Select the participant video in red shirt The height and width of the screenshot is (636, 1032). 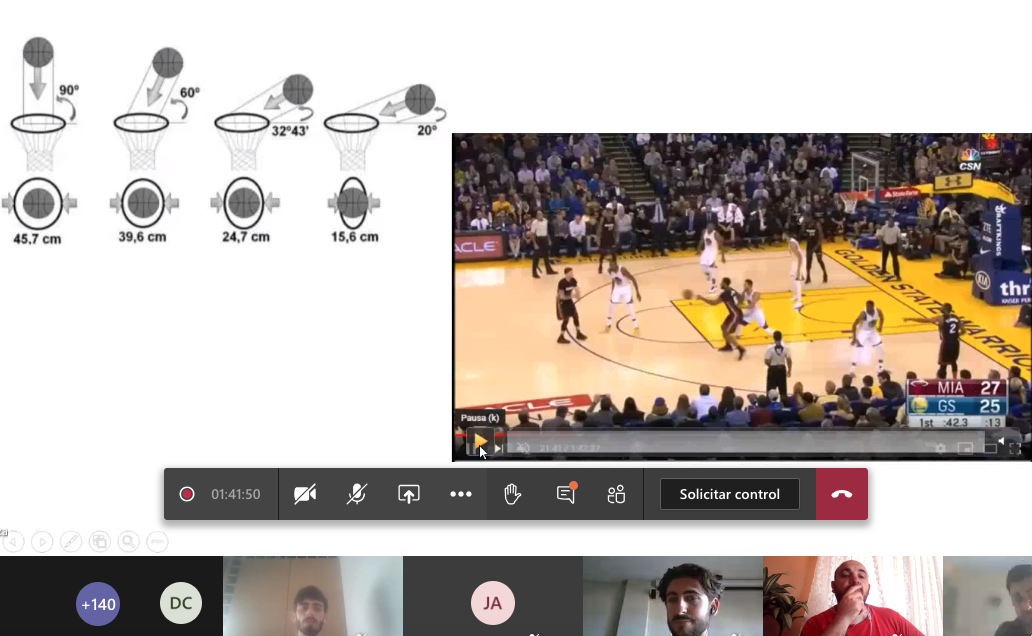point(853,596)
